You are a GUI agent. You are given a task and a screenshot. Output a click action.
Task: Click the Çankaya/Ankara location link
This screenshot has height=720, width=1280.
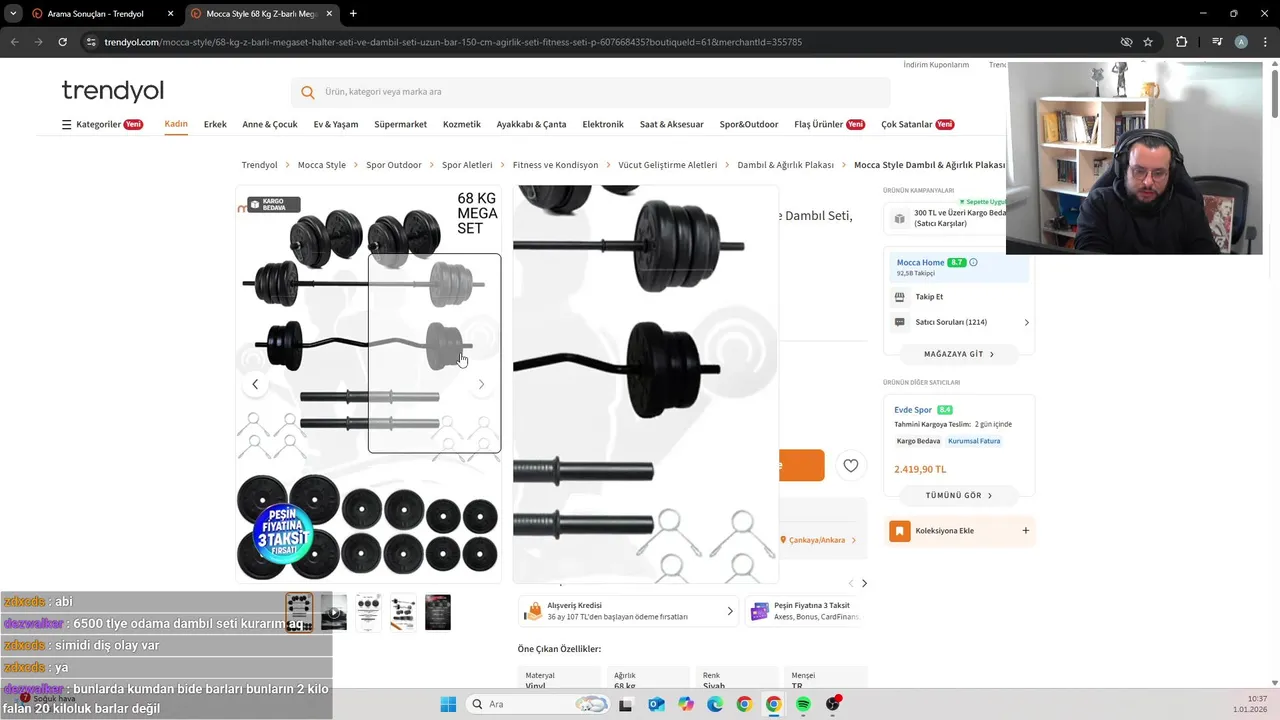(x=817, y=540)
